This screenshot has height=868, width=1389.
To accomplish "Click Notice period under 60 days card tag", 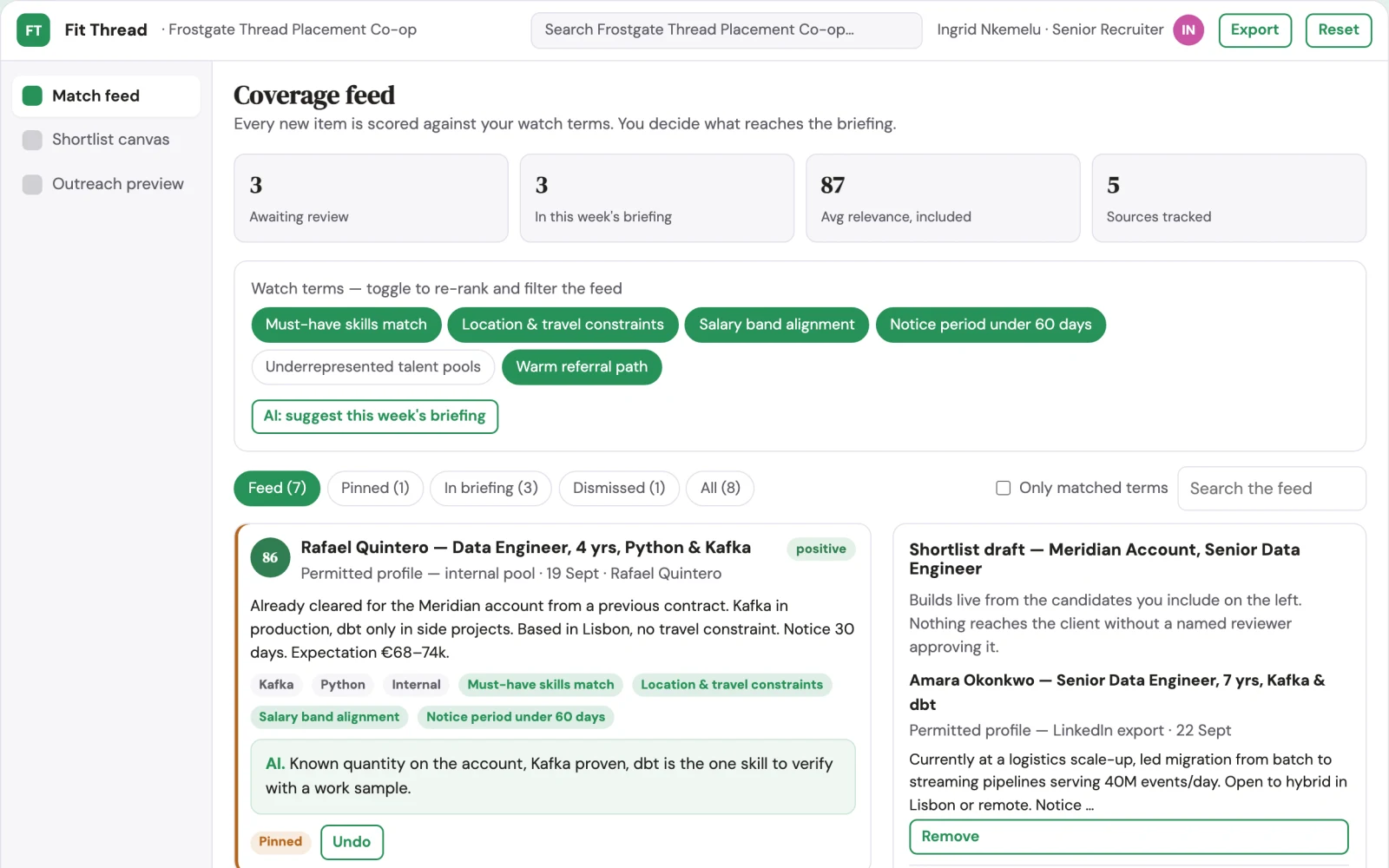I will pyautogui.click(x=516, y=717).
